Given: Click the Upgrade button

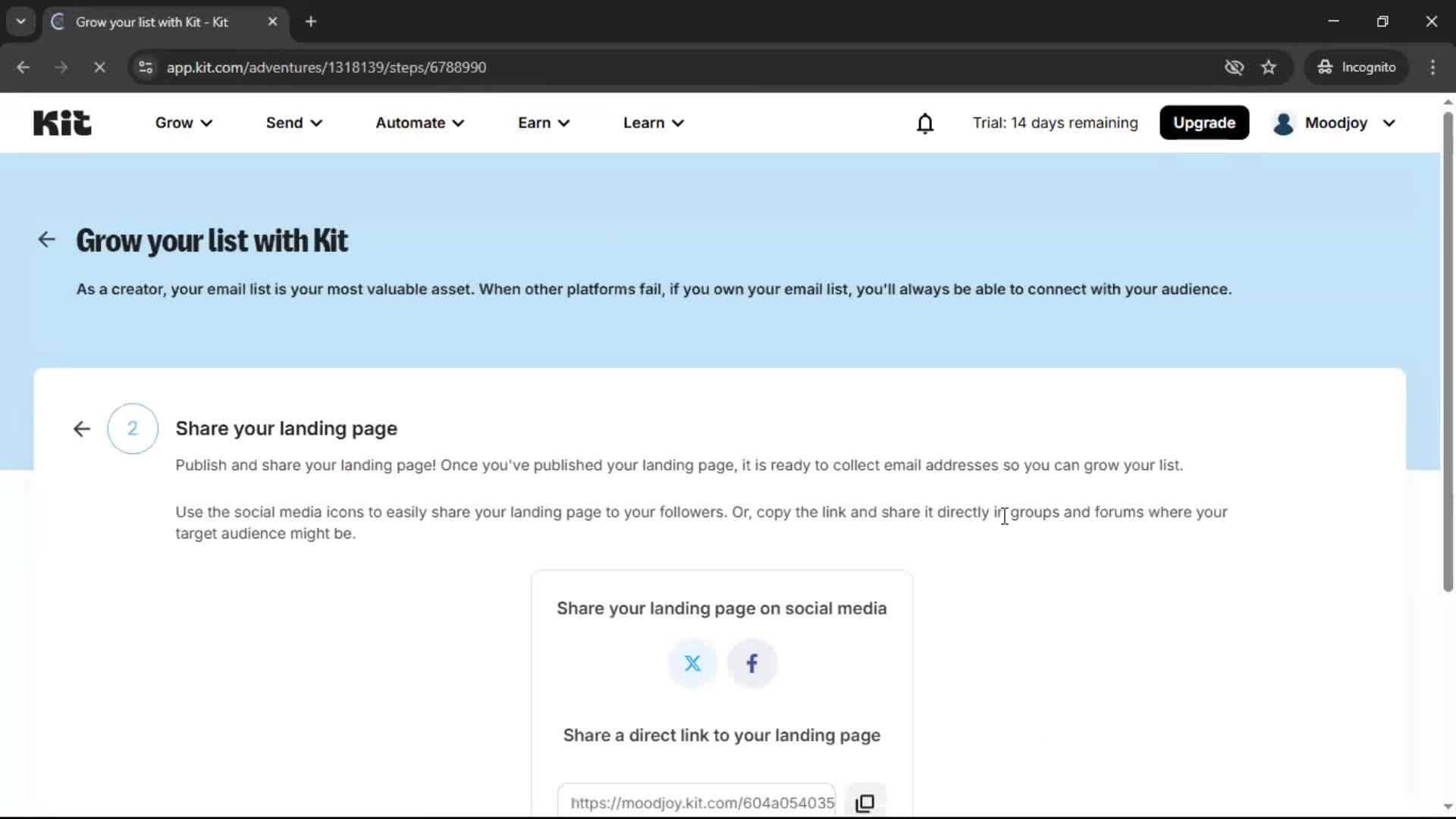Looking at the screenshot, I should [1204, 122].
